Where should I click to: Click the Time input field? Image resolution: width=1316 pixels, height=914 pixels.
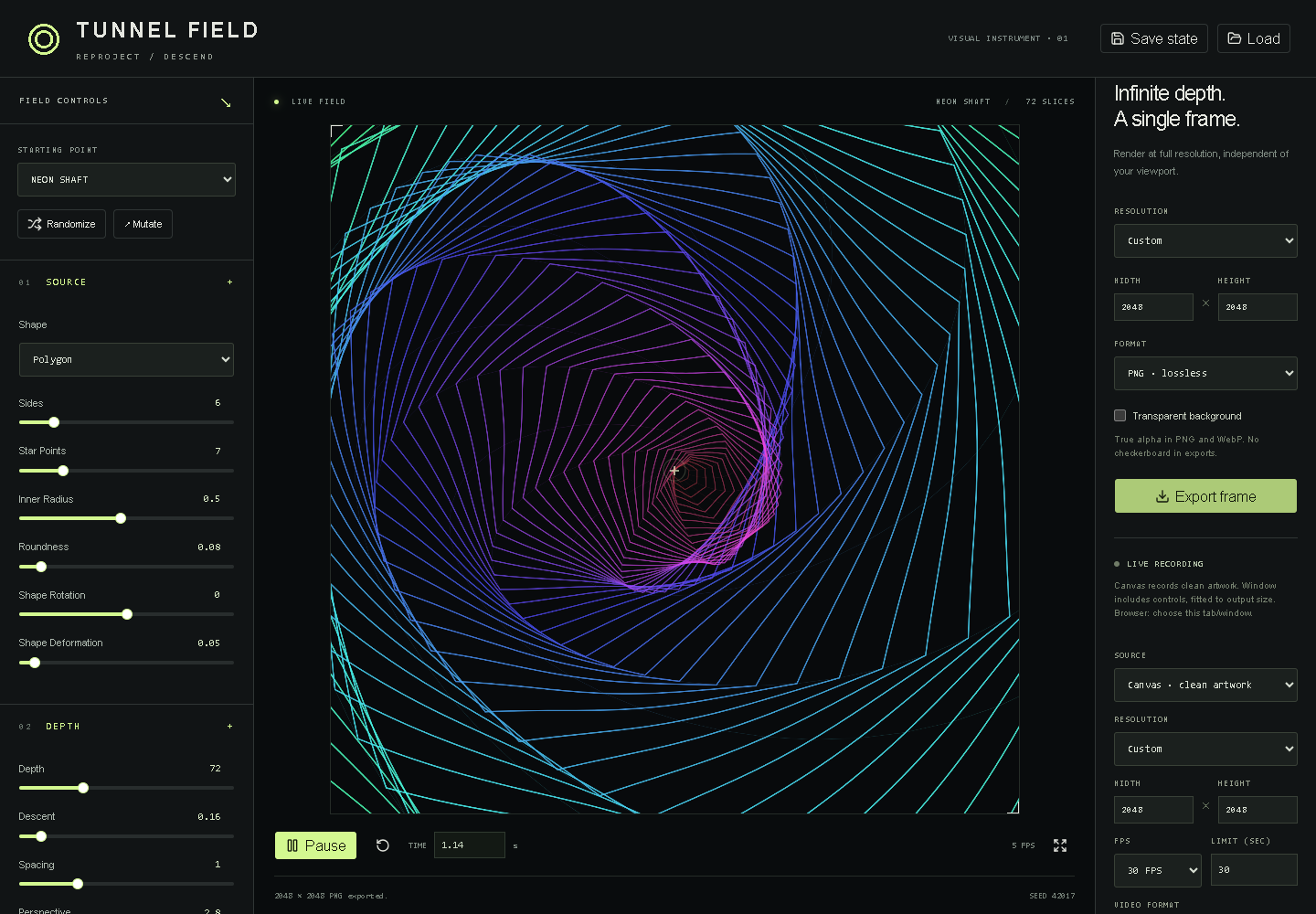point(470,845)
